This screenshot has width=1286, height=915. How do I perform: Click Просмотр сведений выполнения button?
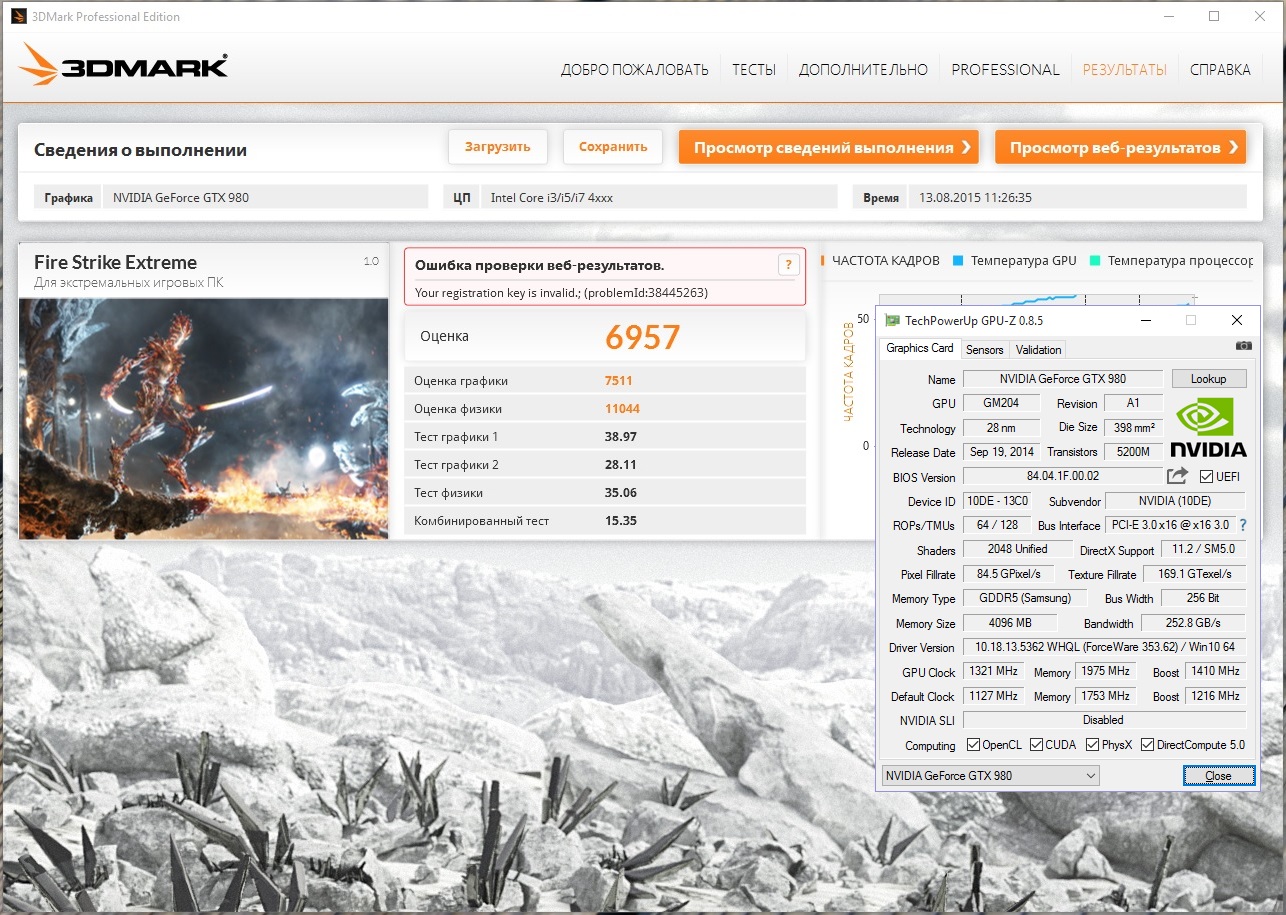click(829, 147)
